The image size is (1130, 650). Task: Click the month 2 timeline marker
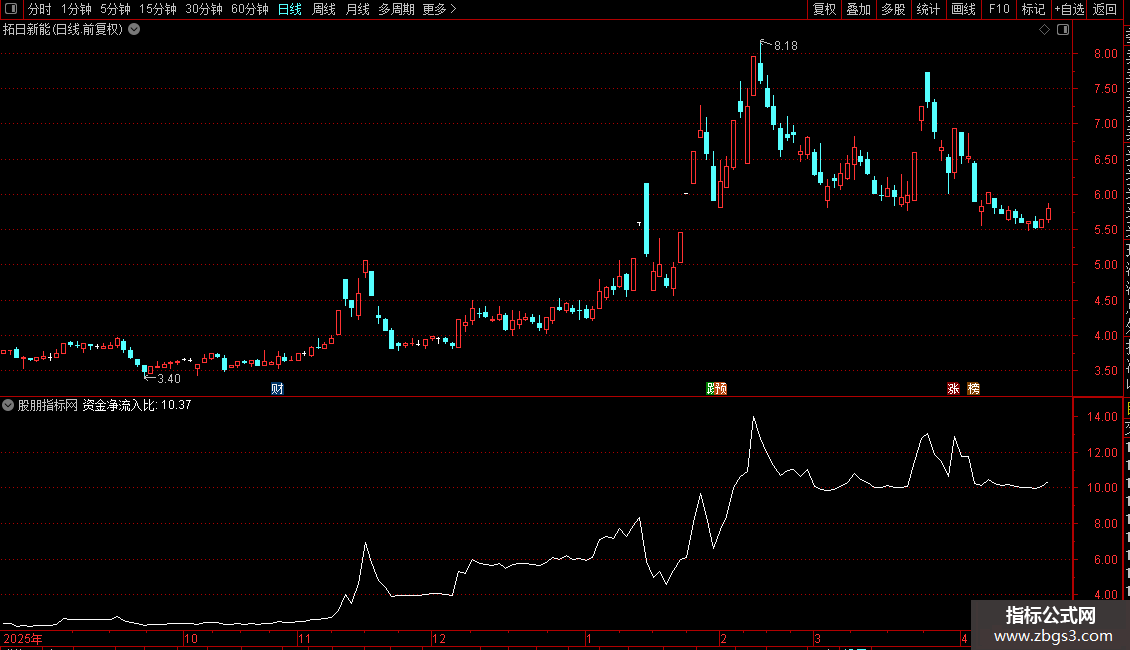click(723, 638)
